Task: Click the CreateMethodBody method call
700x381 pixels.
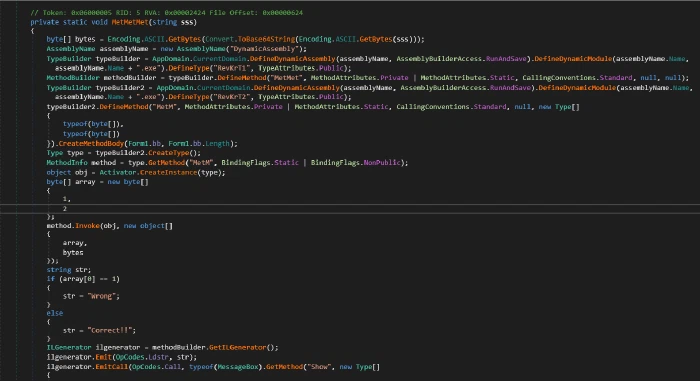Action: coord(91,143)
